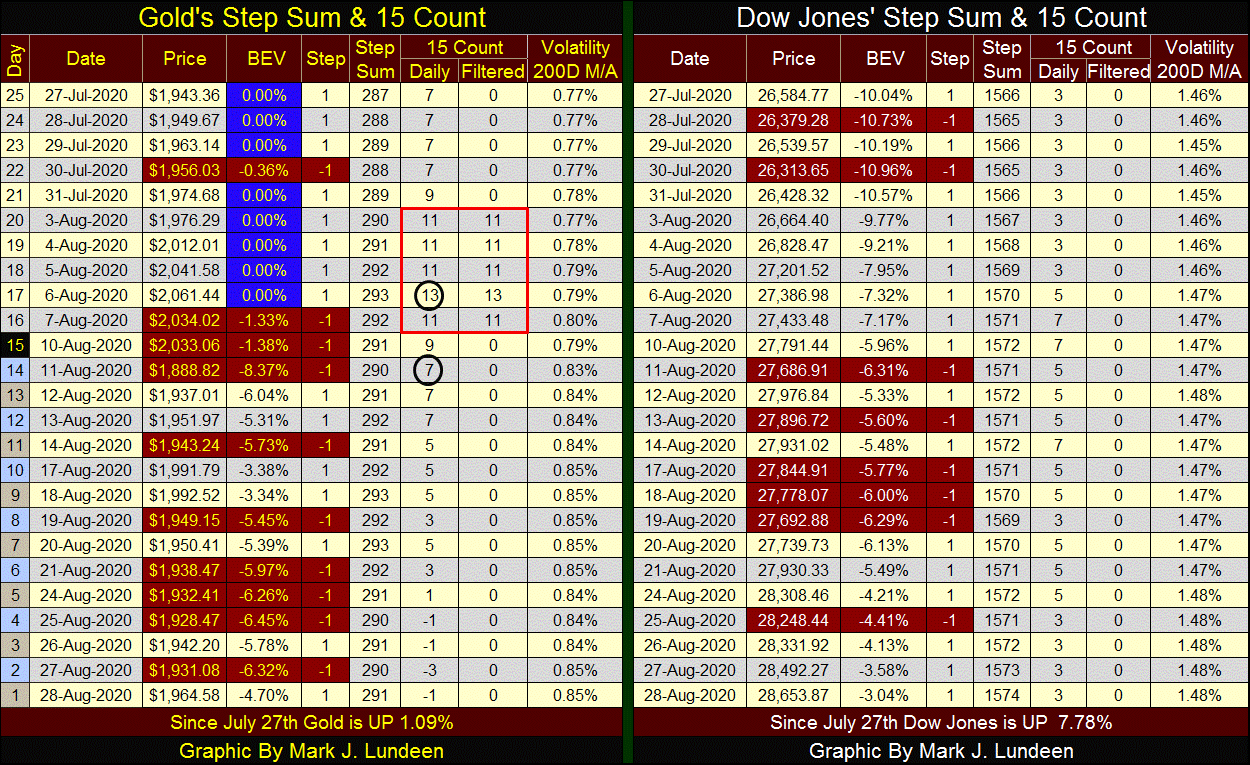Select Dow BEV value -7.95%
Screen dimensions: 1250x765
click(884, 271)
